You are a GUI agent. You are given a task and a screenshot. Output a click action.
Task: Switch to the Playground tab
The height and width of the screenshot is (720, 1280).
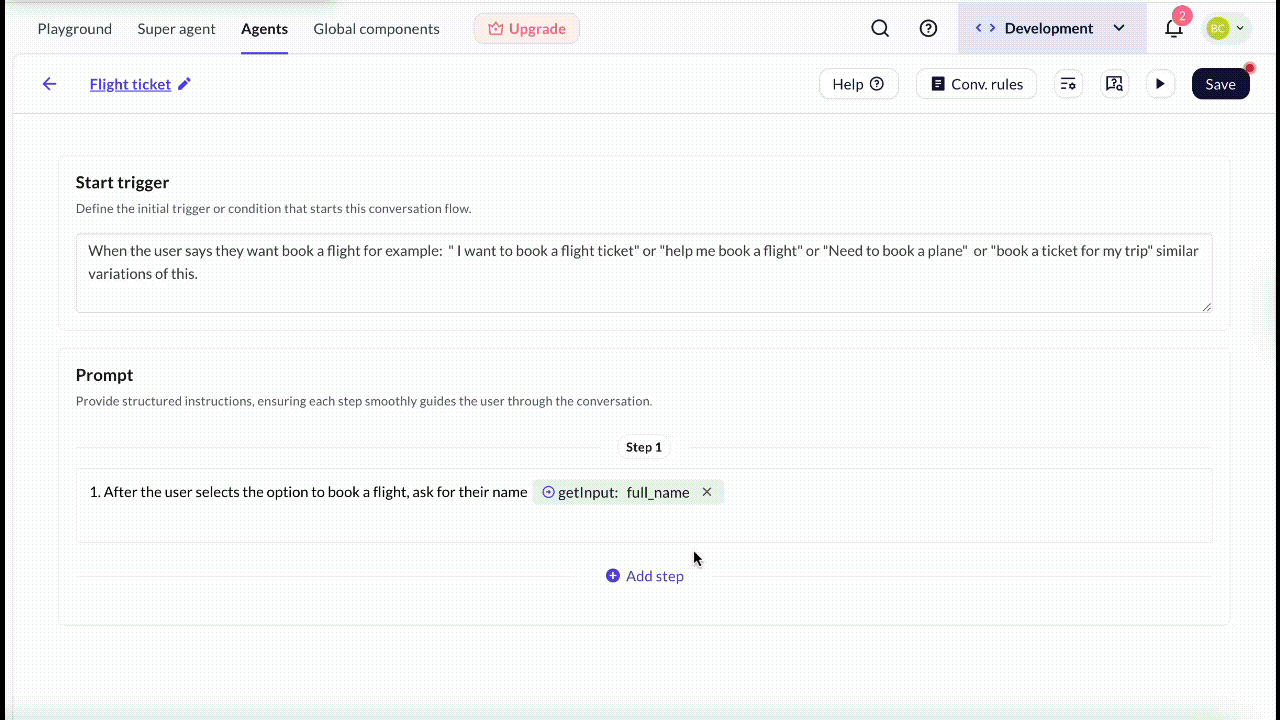pyautogui.click(x=74, y=29)
